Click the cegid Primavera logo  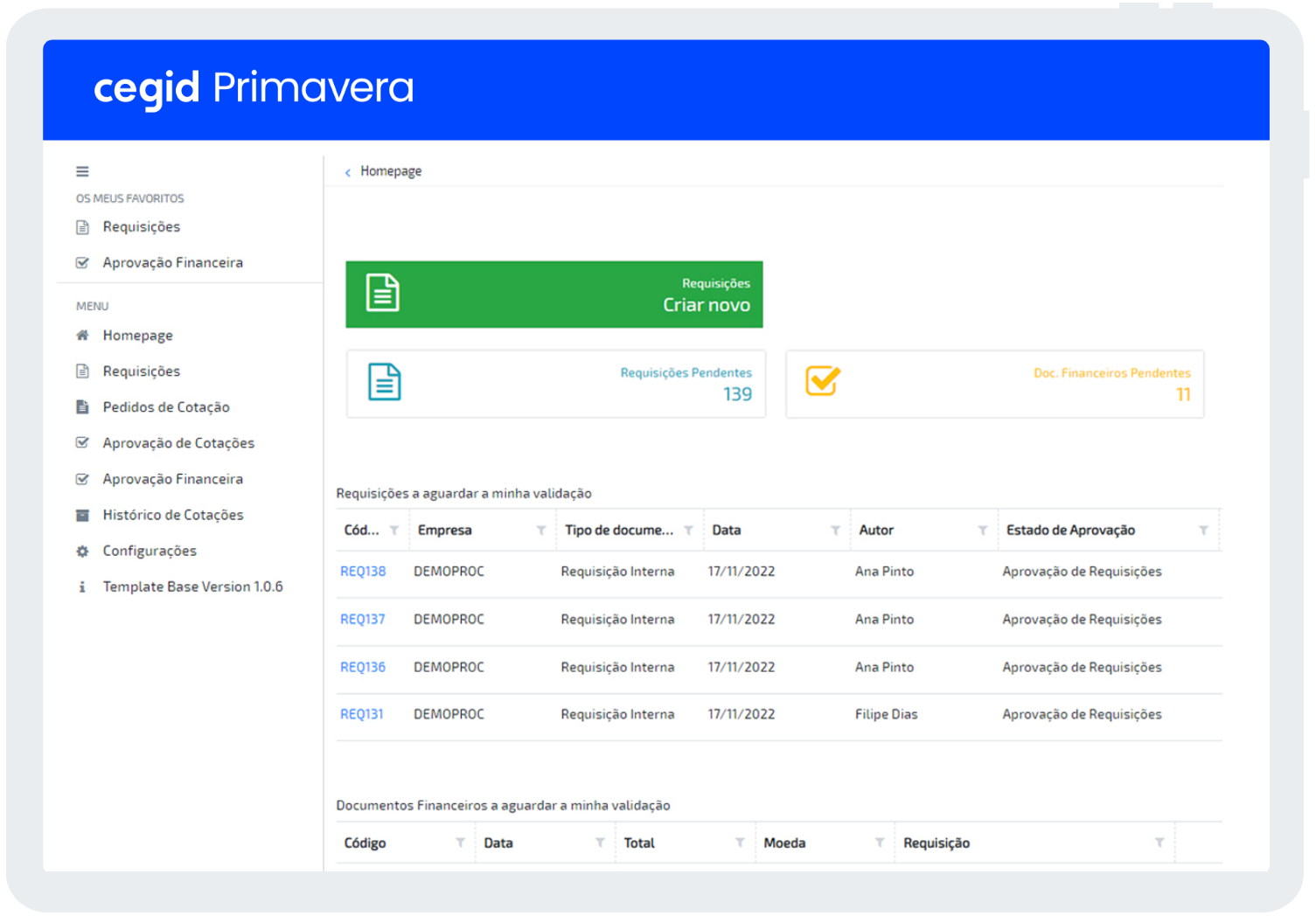254,88
